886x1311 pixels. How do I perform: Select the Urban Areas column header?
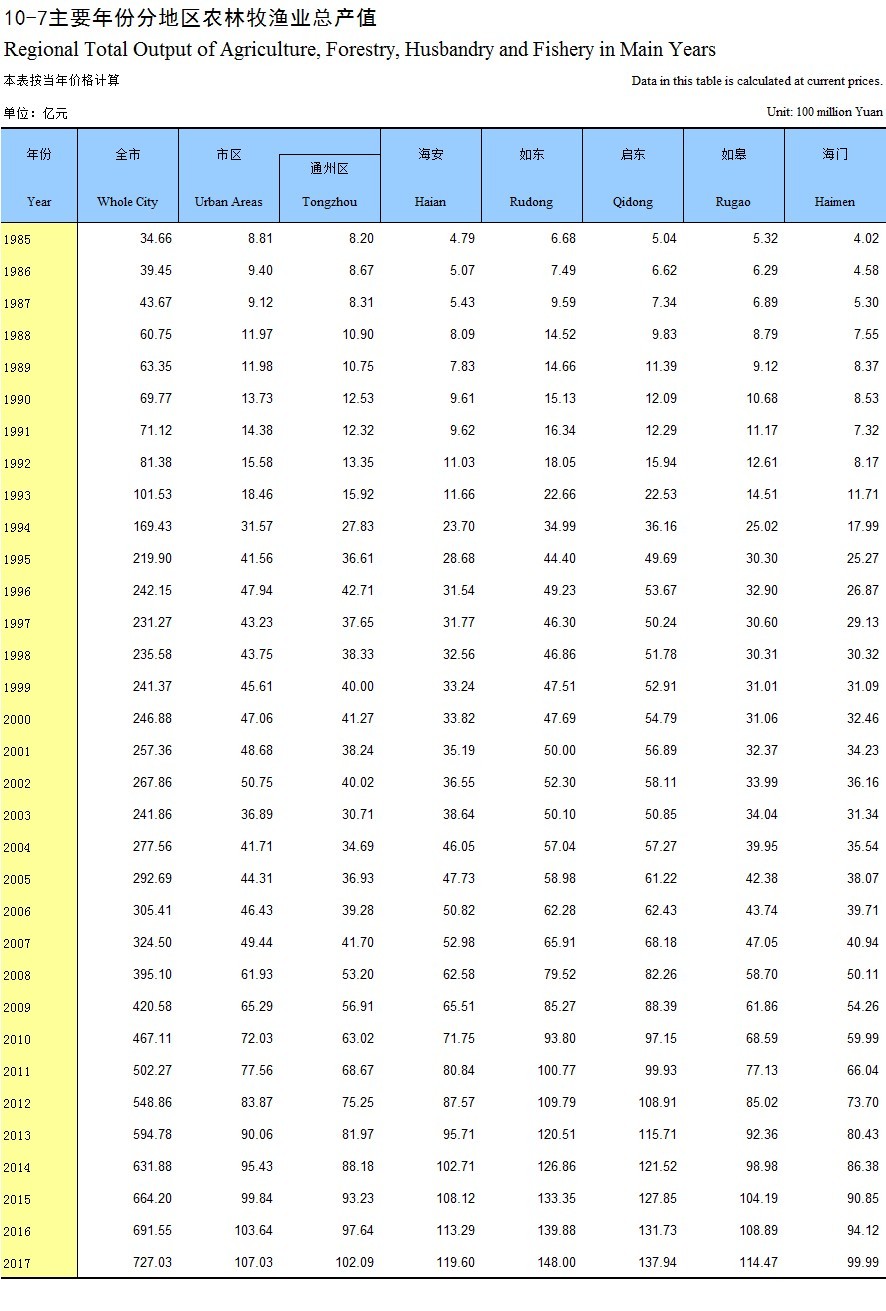click(228, 177)
